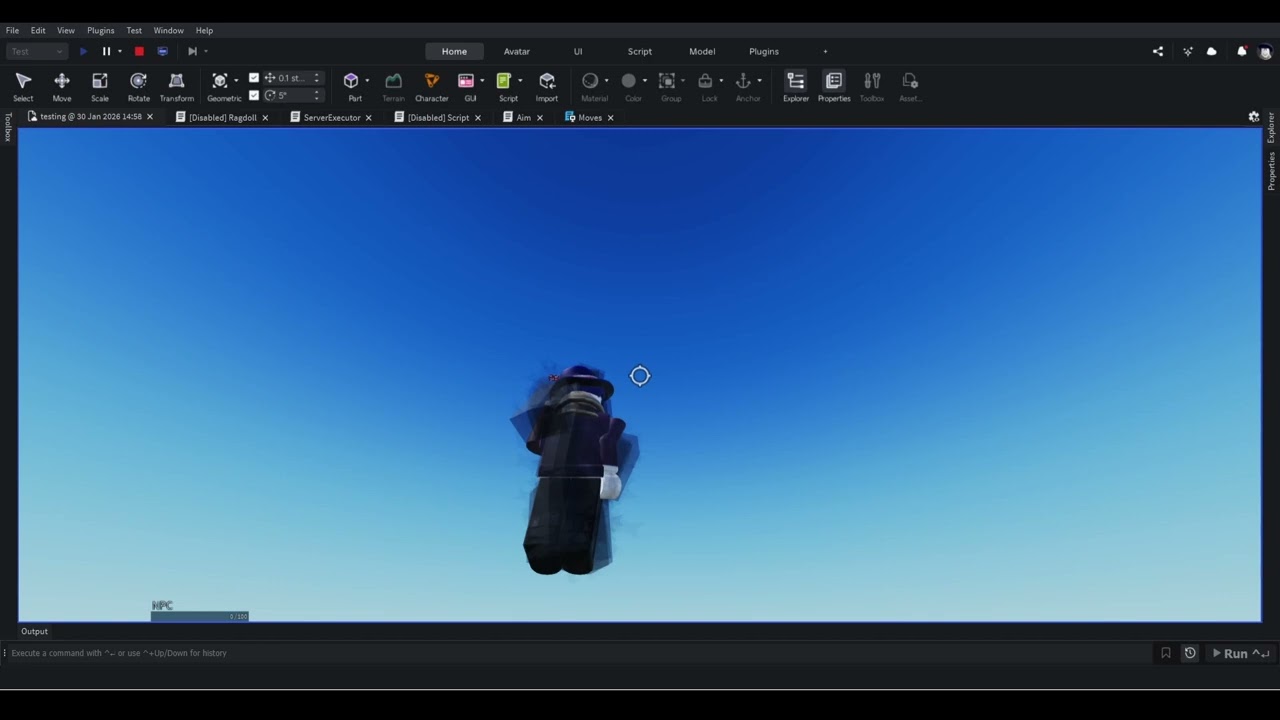Open the Edit menu
The height and width of the screenshot is (720, 1280).
click(38, 30)
